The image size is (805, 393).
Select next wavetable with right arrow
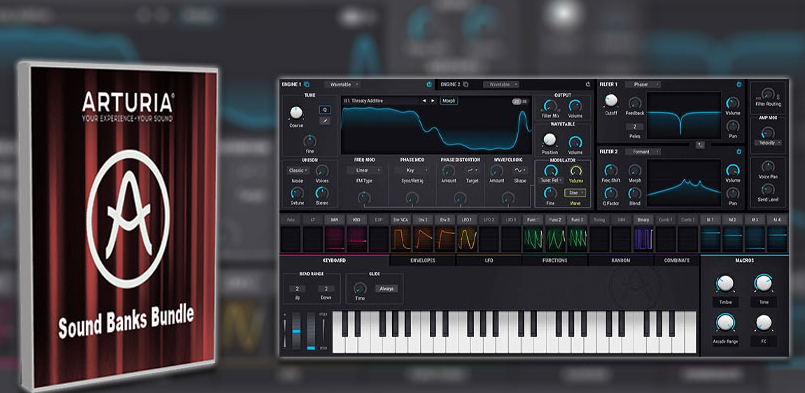tap(432, 101)
